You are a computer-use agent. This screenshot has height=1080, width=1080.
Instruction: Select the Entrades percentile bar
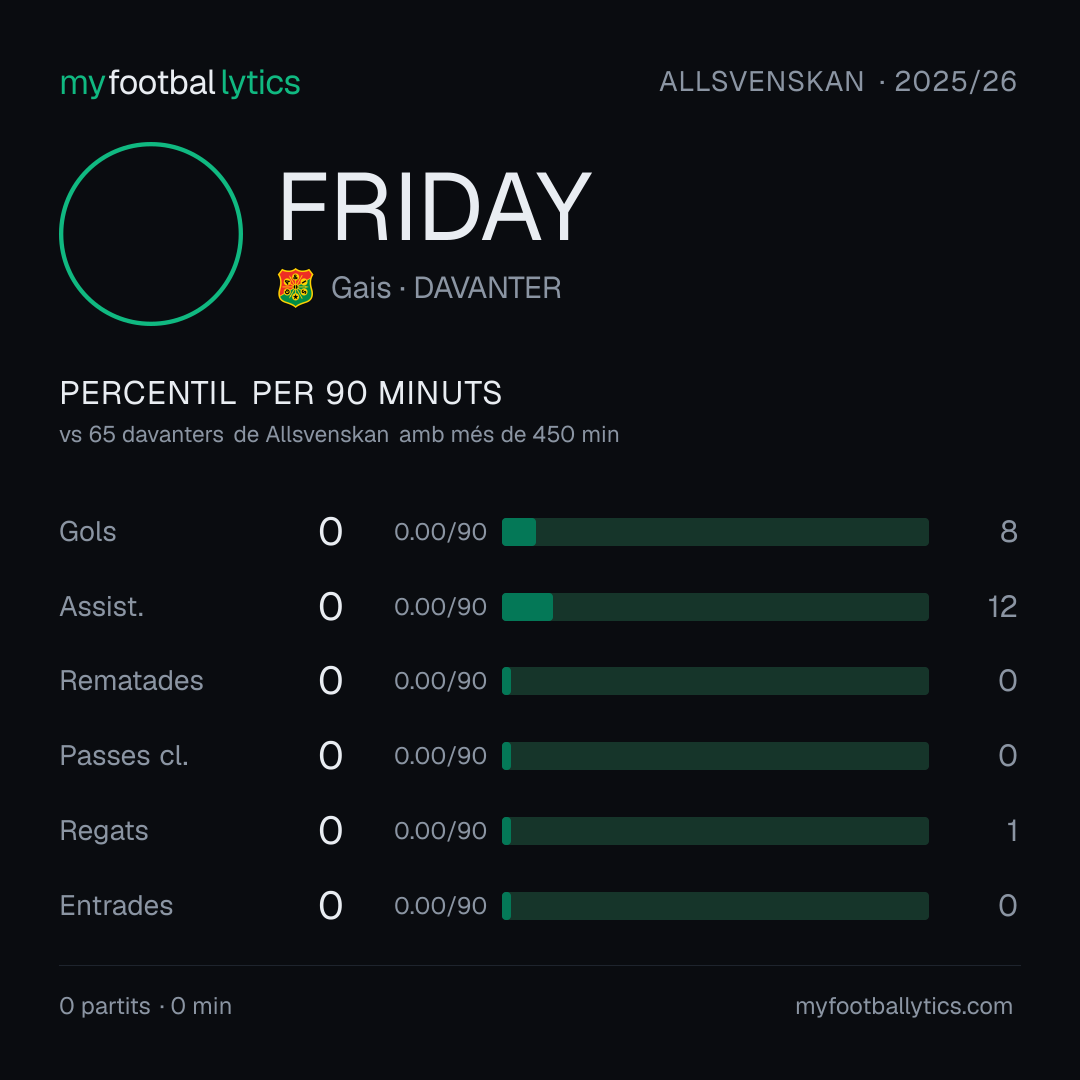715,906
